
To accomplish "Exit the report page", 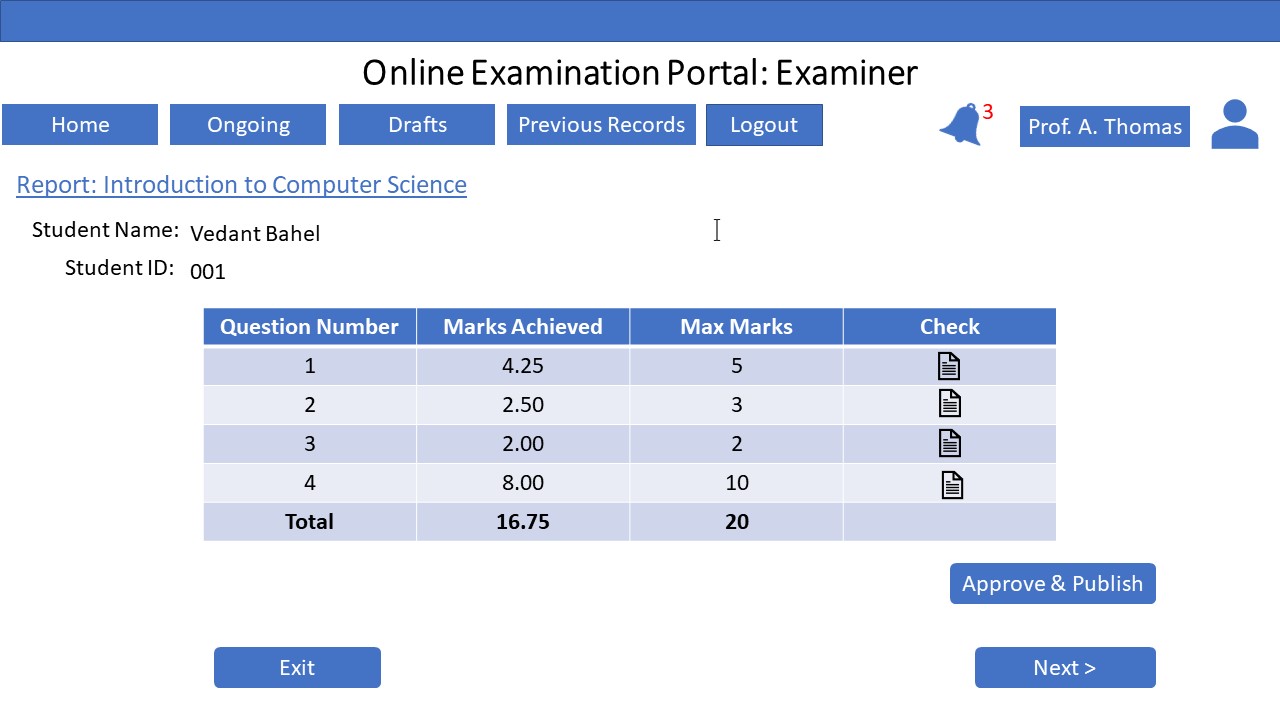I will tap(297, 668).
